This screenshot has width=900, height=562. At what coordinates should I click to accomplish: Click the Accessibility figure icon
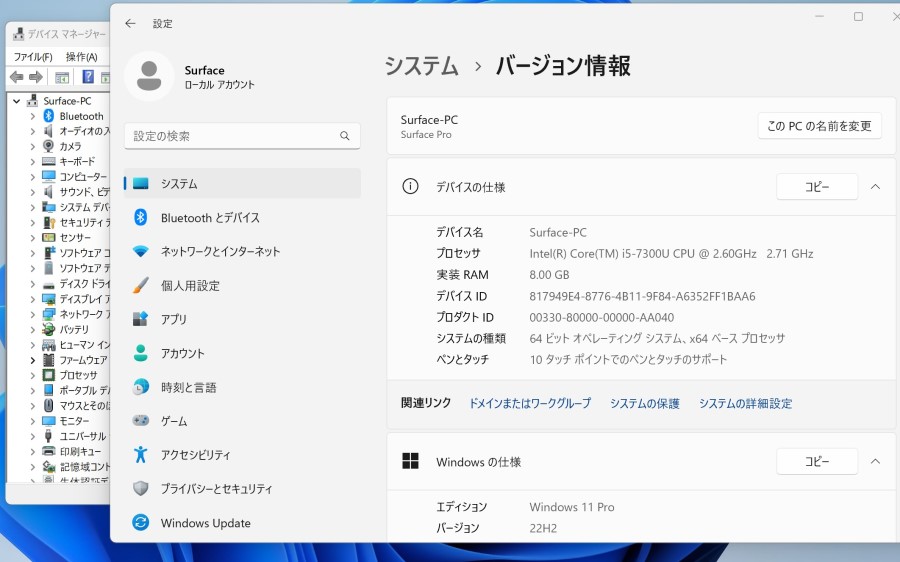click(x=141, y=455)
